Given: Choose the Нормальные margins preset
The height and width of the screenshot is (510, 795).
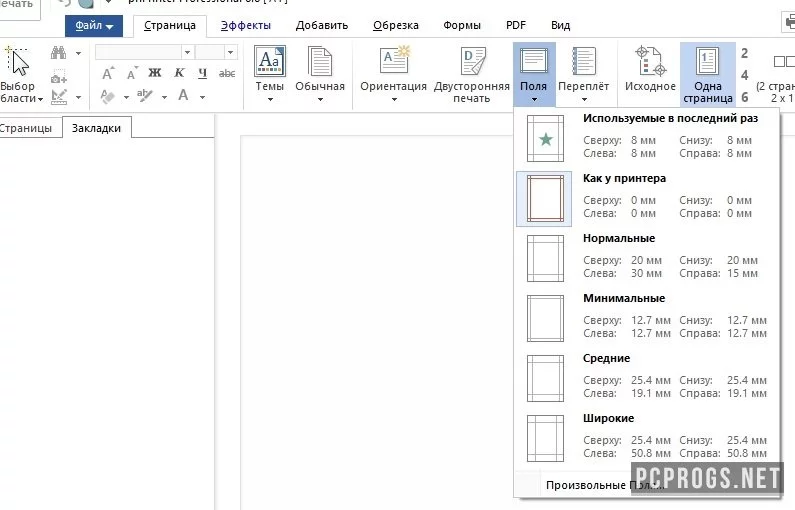Looking at the screenshot, I should [647, 258].
